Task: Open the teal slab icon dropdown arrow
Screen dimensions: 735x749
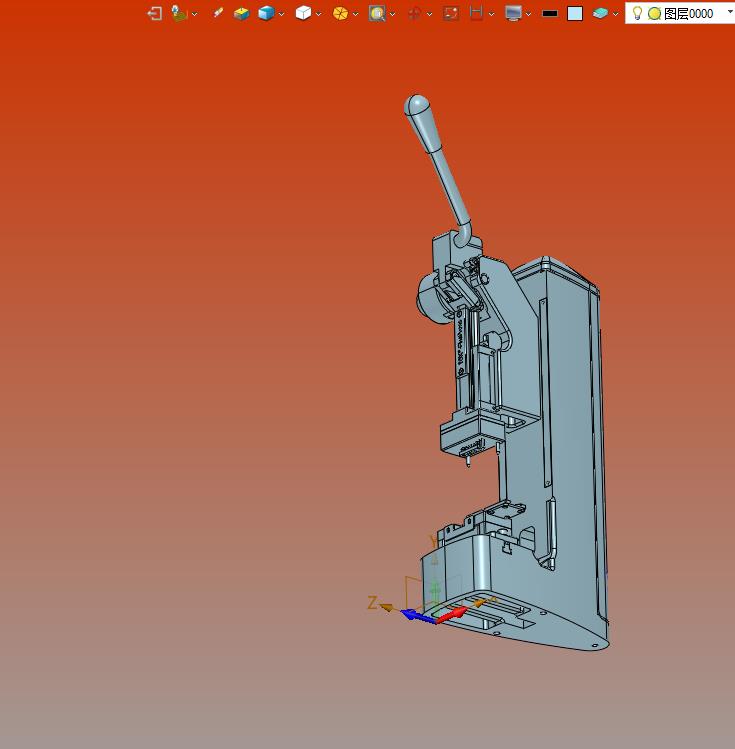Action: [616, 14]
